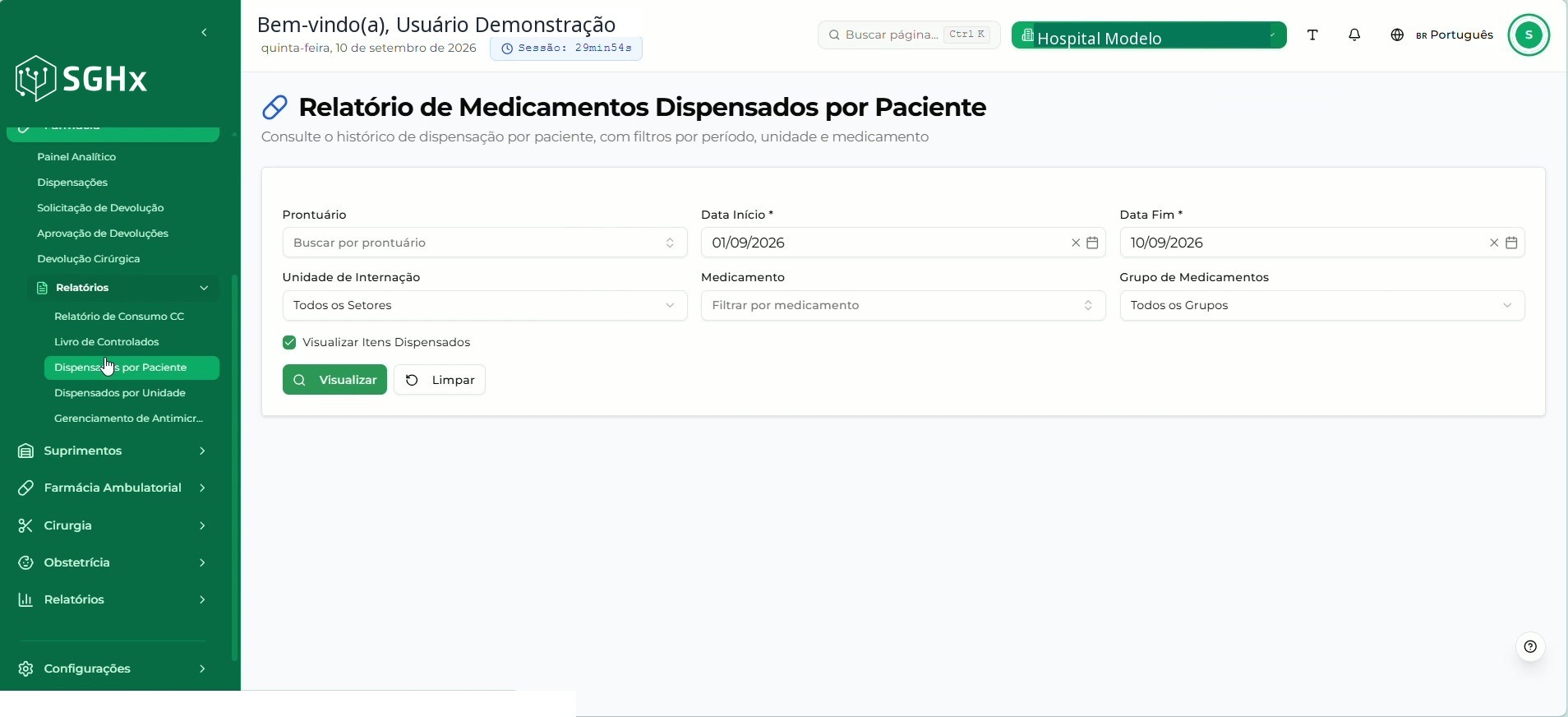Click the Obstetrícia sidebar icon

point(25,562)
